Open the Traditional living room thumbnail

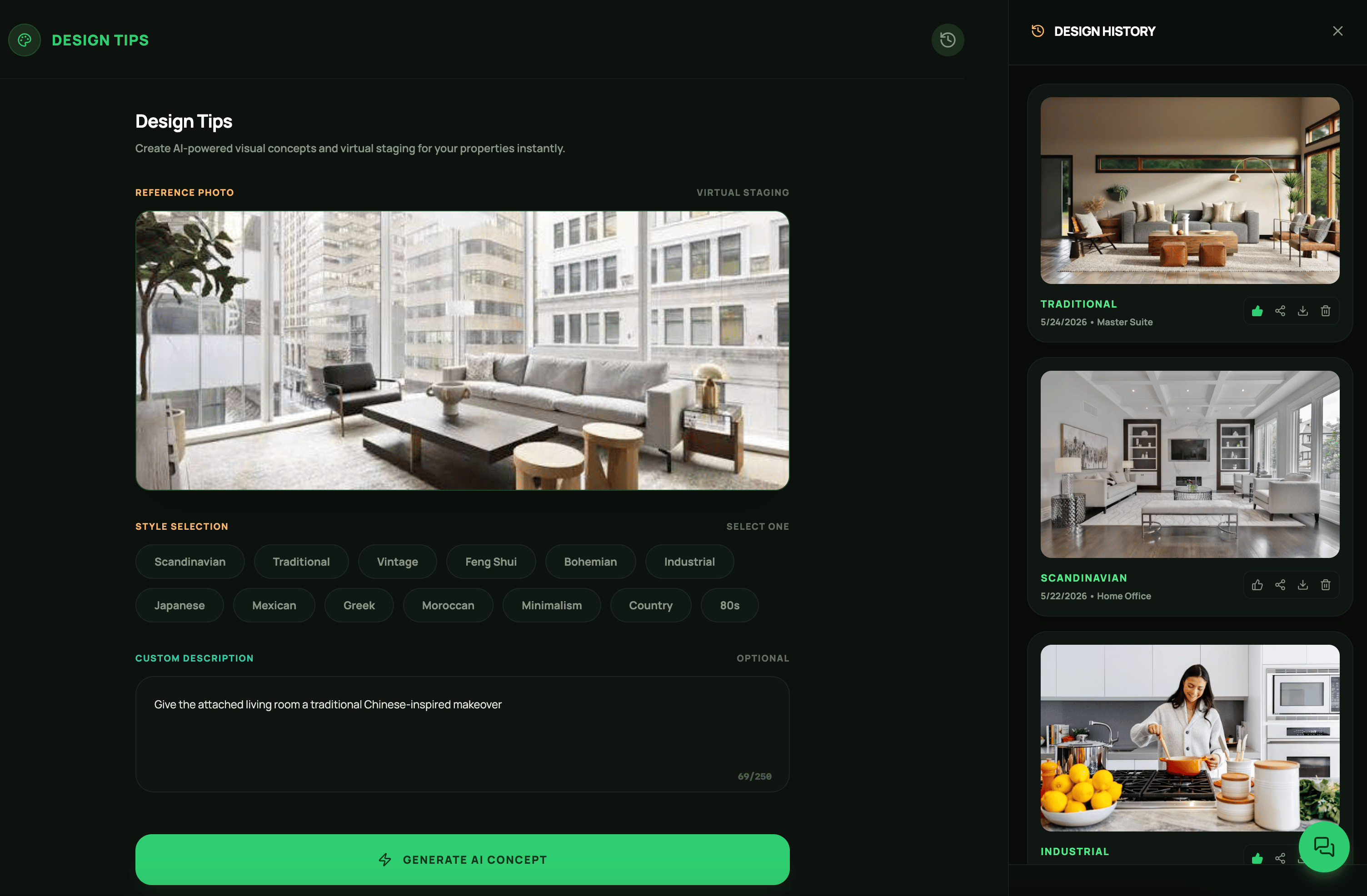pyautogui.click(x=1189, y=190)
